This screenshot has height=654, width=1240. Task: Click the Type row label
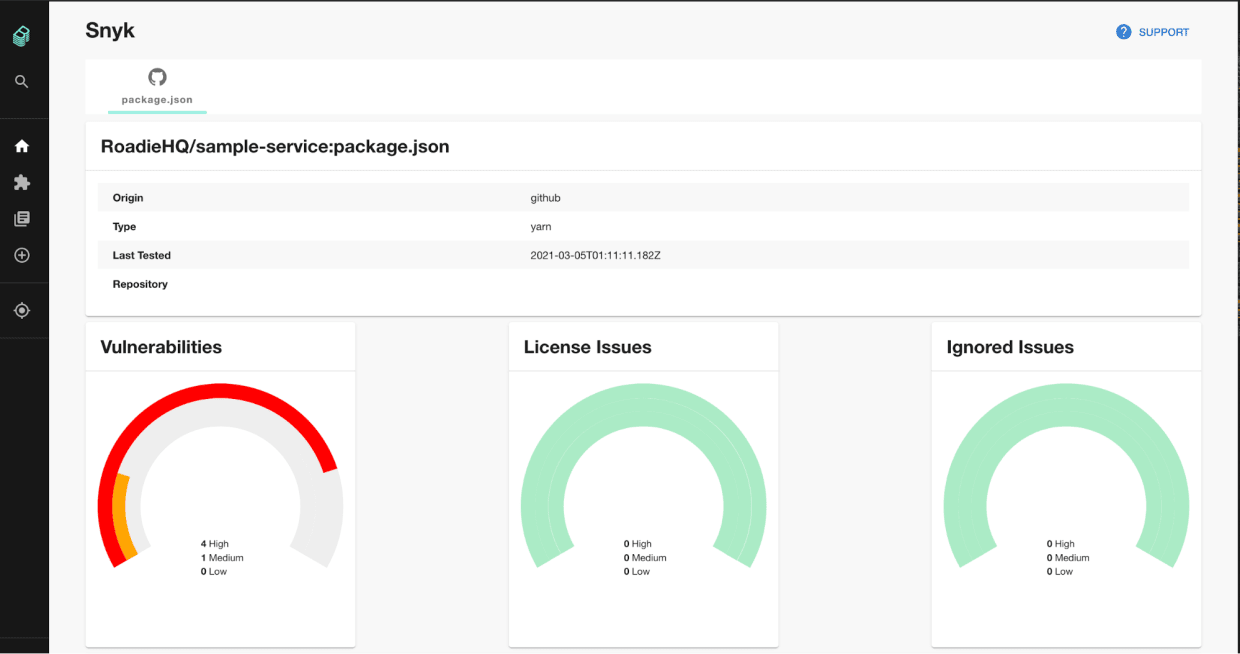click(x=124, y=227)
